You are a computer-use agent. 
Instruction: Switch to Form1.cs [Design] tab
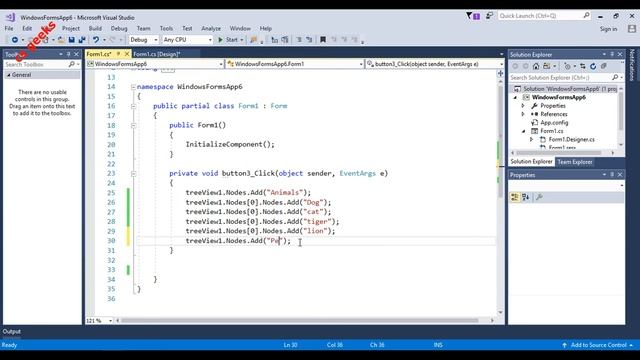[x=157, y=54]
